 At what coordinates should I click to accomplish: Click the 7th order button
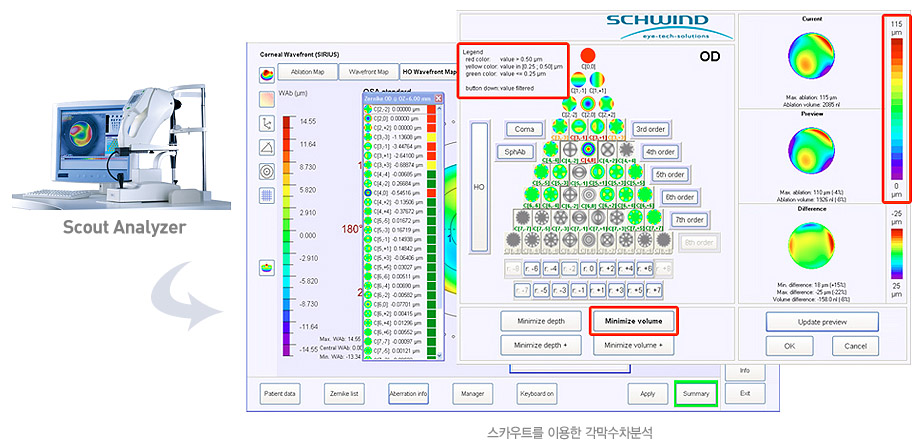[x=690, y=220]
